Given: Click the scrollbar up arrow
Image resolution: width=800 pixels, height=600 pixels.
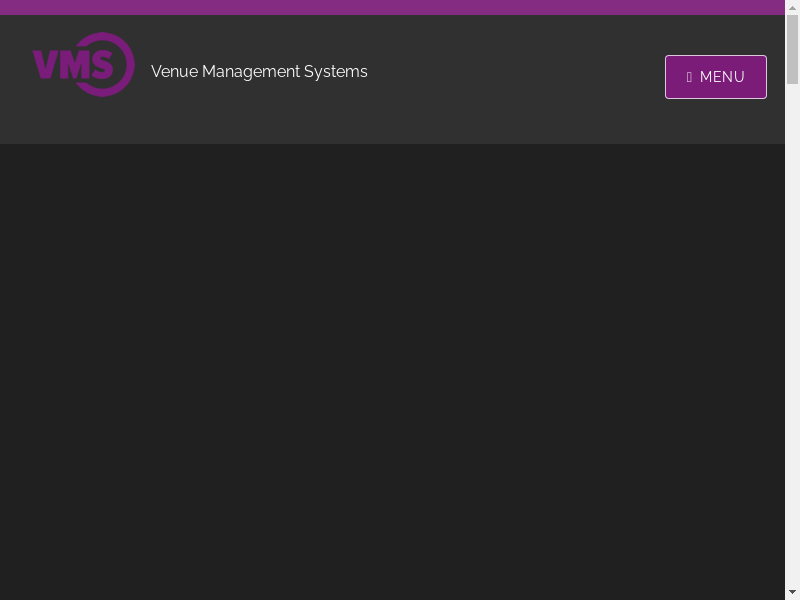Looking at the screenshot, I should pos(792,7).
